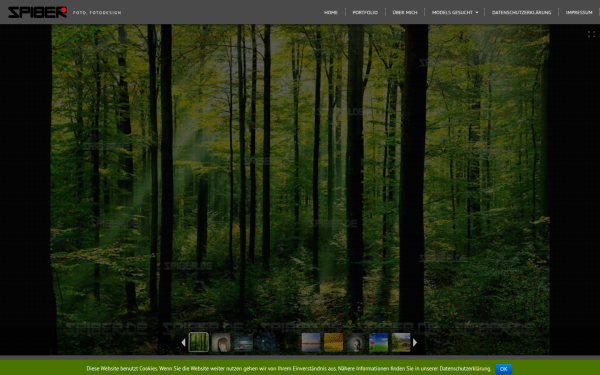Select the green forest thumbnail

point(199,342)
